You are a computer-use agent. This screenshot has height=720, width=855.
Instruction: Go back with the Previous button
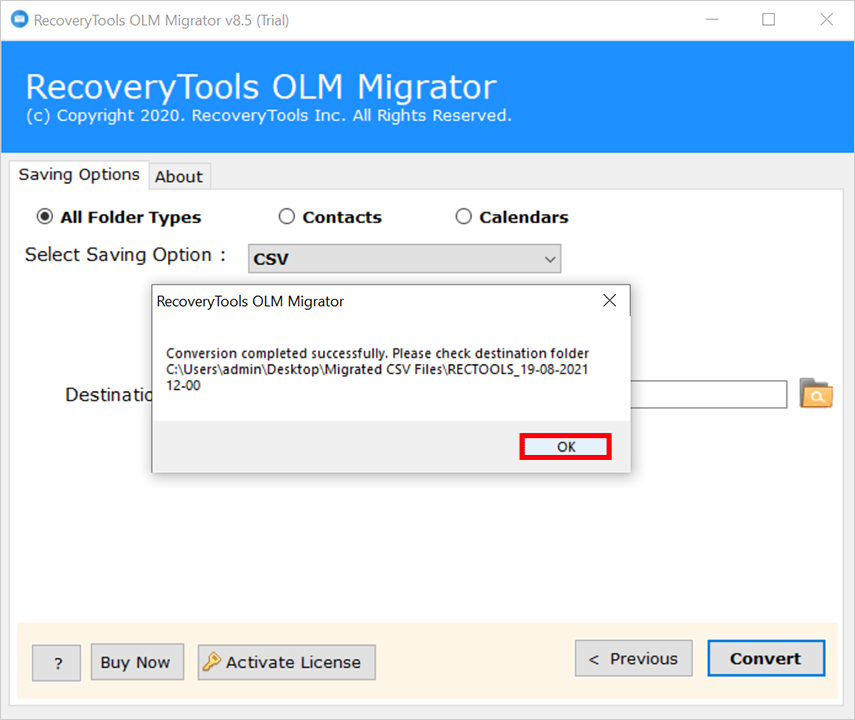coord(634,658)
